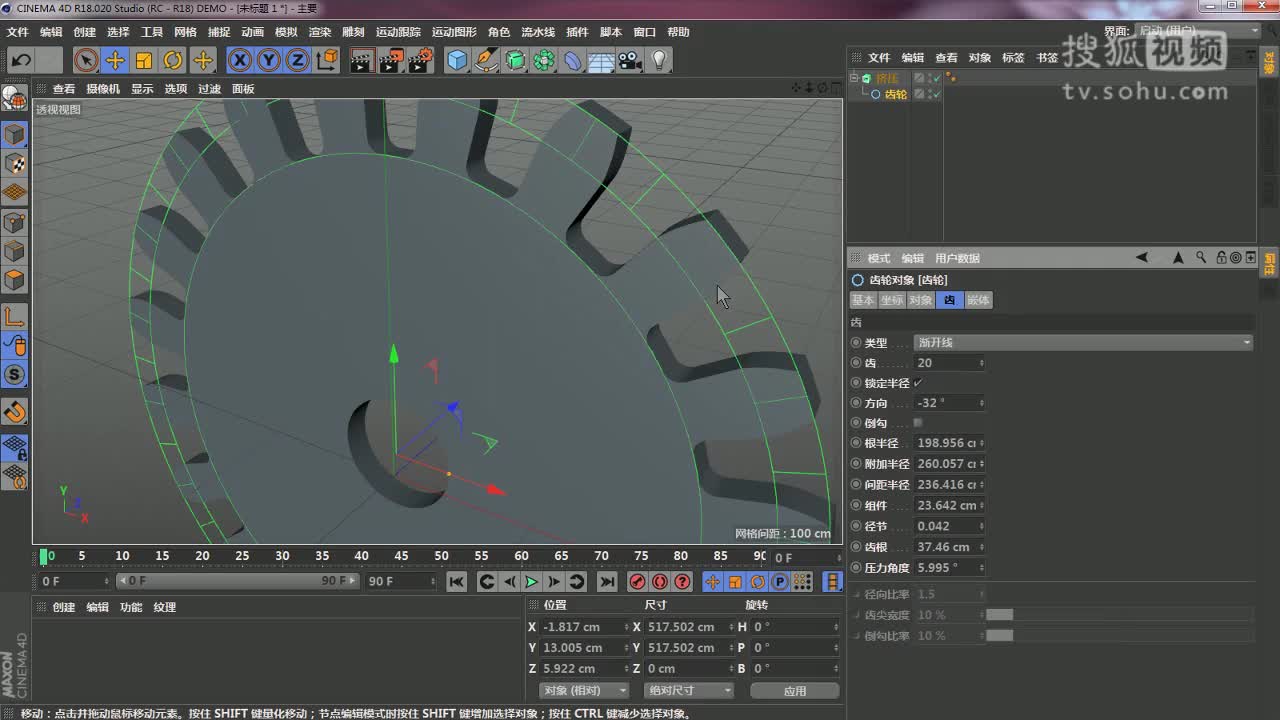This screenshot has height=720, width=1280.
Task: Open the 对象(相对) coordinate dropdown
Action: (583, 690)
